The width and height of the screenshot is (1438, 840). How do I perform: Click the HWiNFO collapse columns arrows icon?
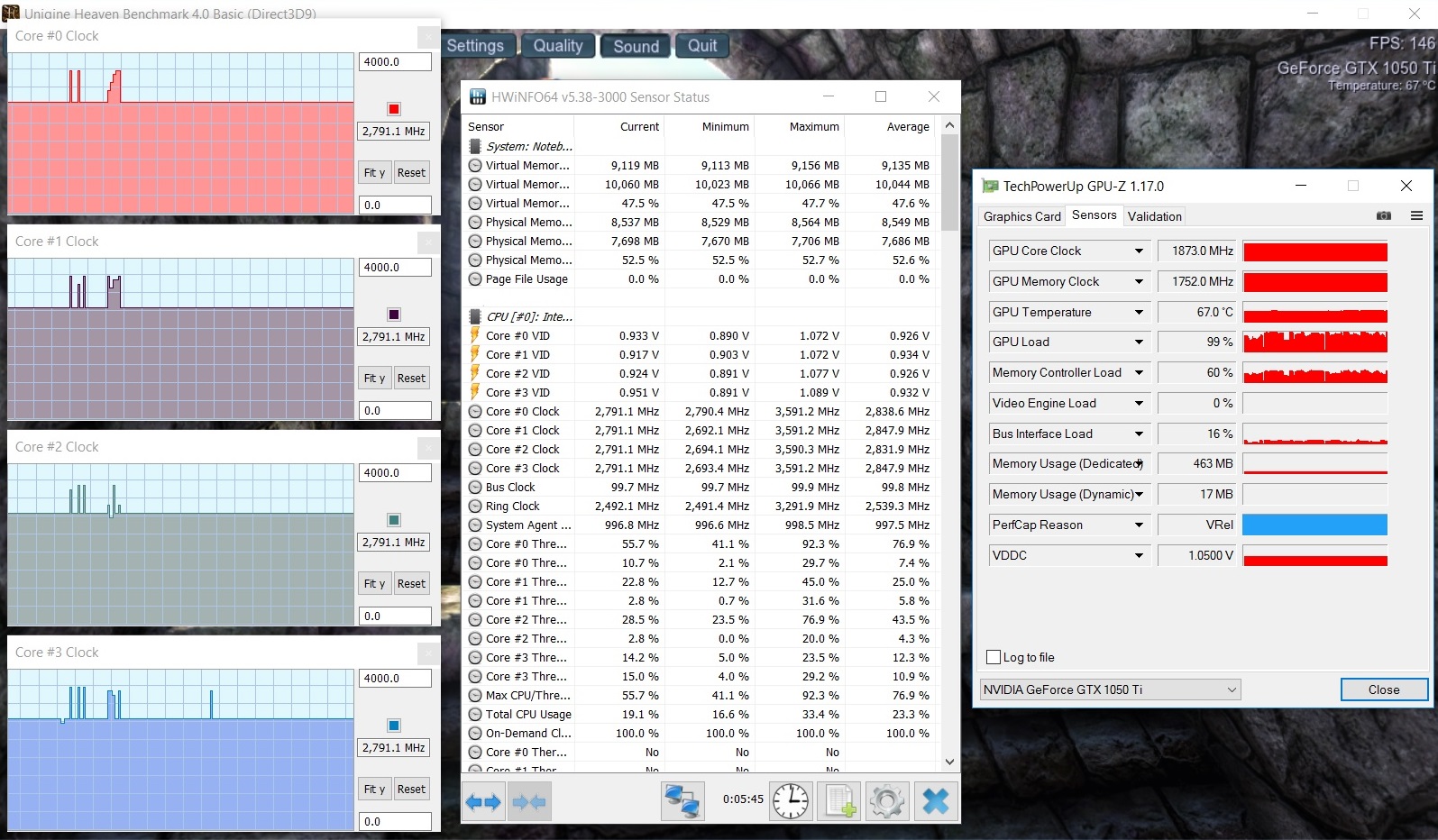[529, 801]
